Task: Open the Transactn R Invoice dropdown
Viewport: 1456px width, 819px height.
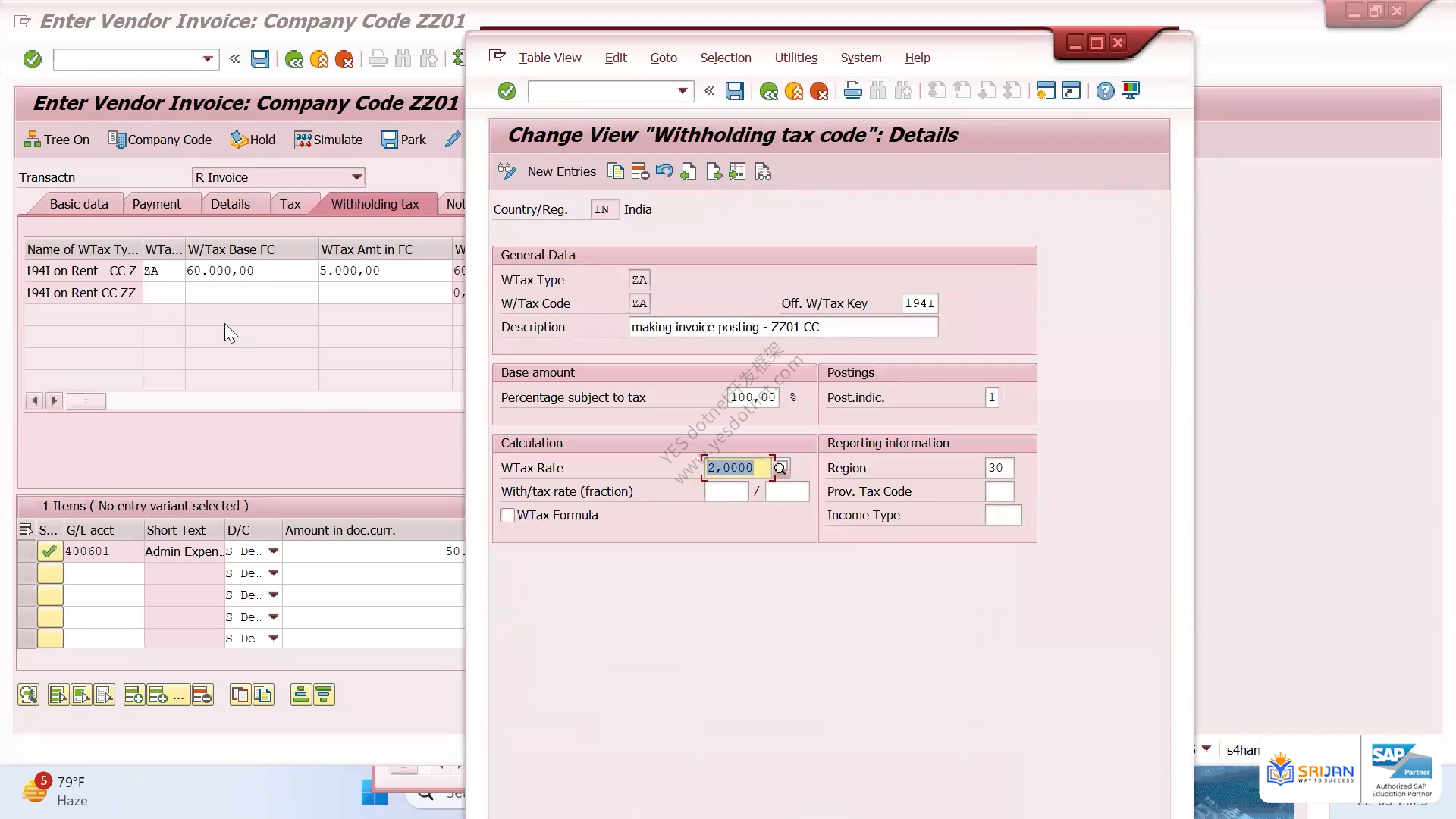Action: (356, 177)
